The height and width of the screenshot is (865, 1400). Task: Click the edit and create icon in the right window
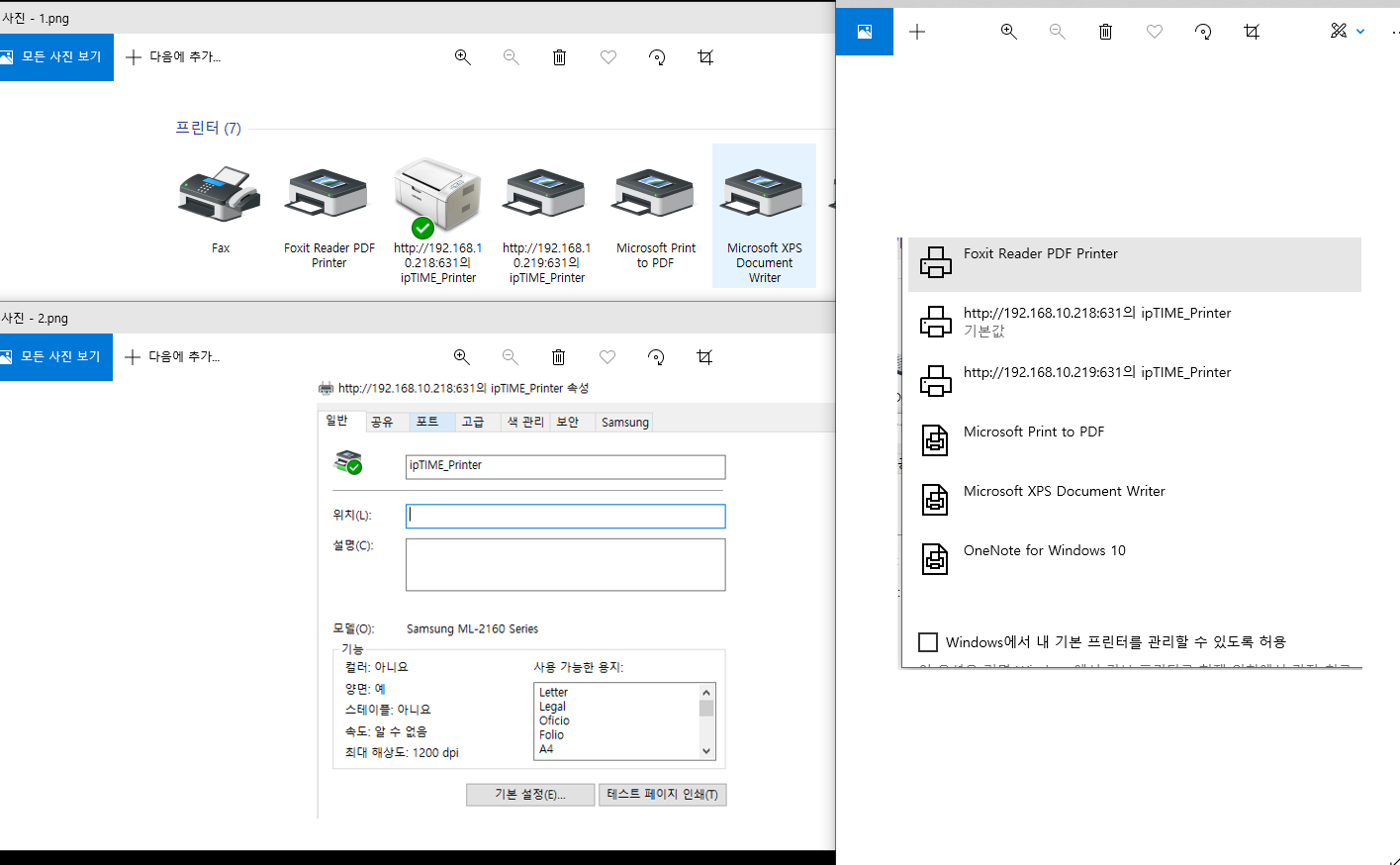(1339, 32)
